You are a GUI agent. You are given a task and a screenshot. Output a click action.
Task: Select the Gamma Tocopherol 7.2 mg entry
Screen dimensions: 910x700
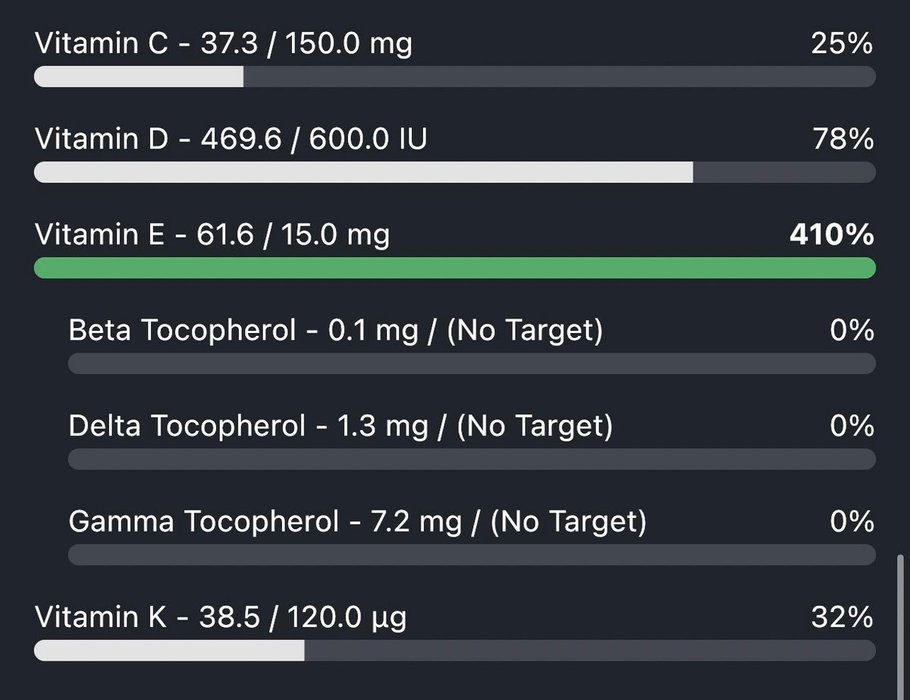click(357, 521)
